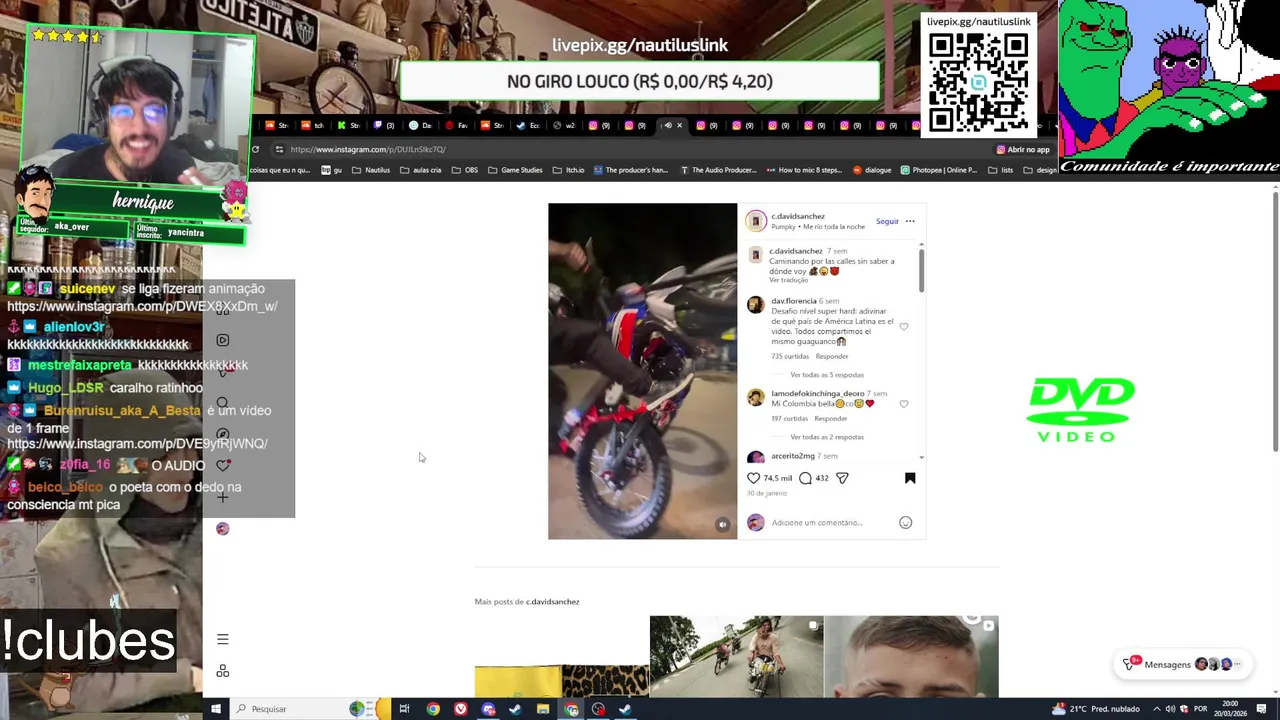
Task: Open the Instagram sidebar hamburger menu
Action: [x=222, y=639]
